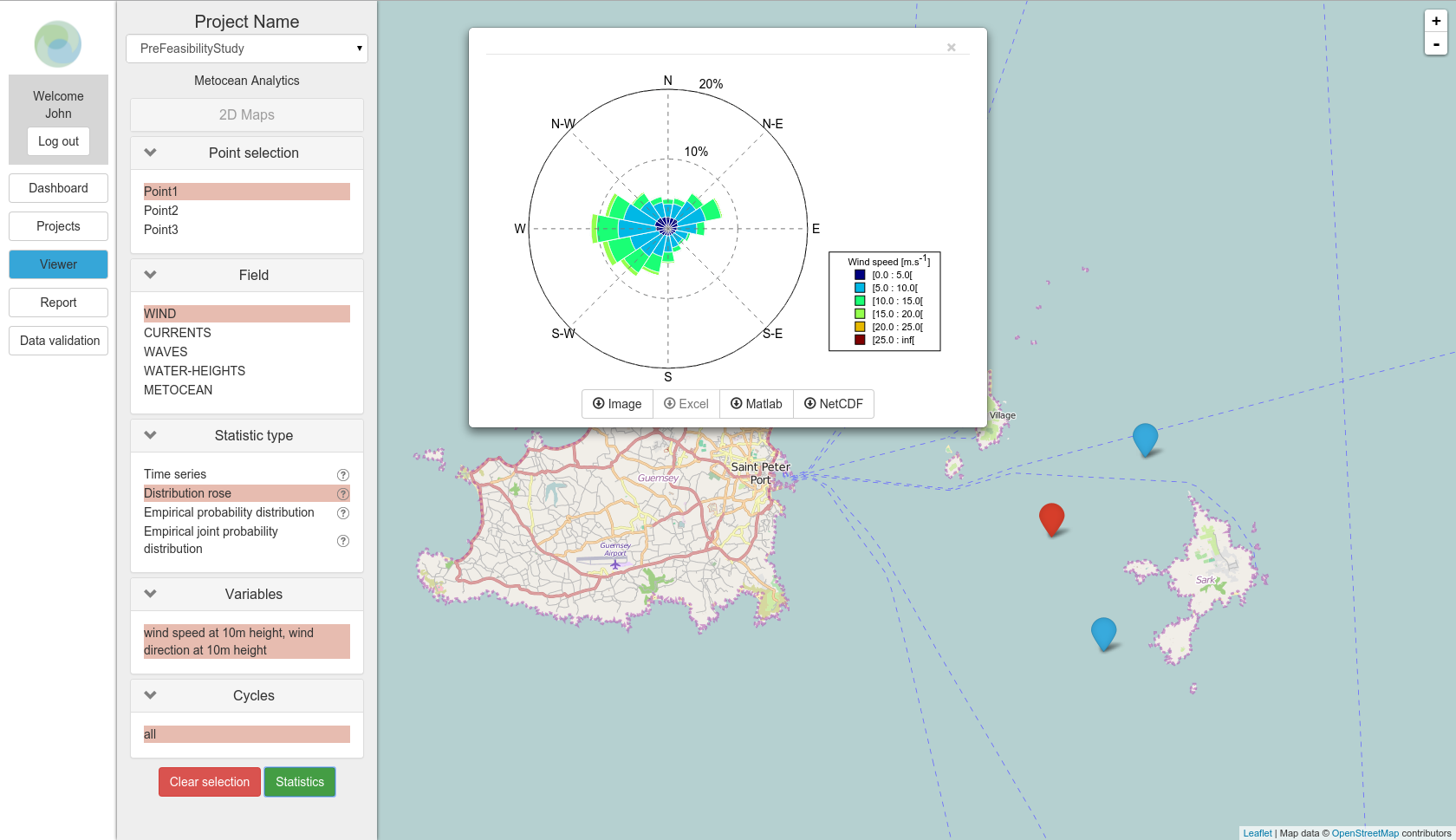The height and width of the screenshot is (840, 1456).
Task: Open the Dashboard page
Action: click(x=58, y=188)
